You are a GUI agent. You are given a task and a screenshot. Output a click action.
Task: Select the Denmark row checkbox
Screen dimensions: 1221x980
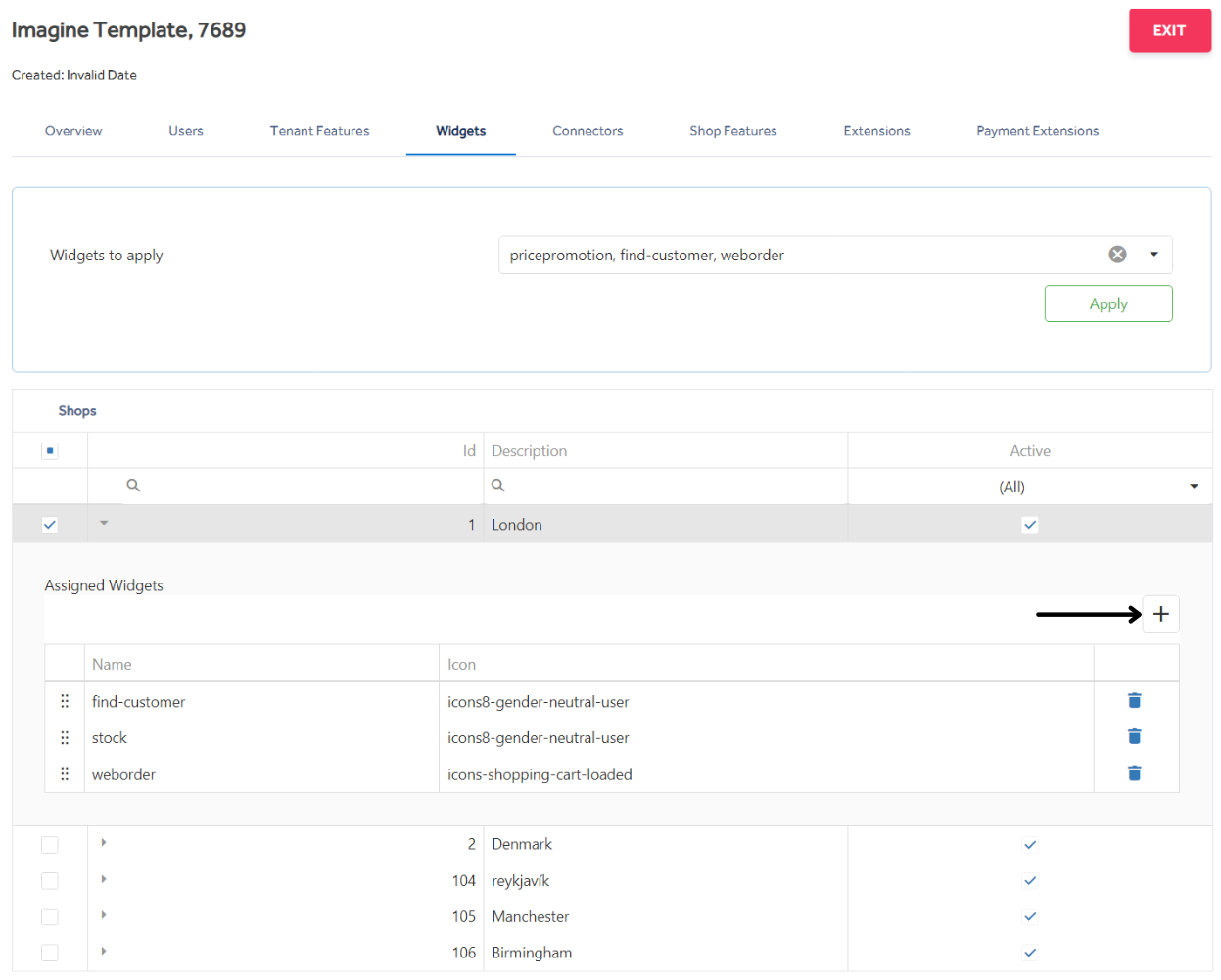pyautogui.click(x=50, y=844)
